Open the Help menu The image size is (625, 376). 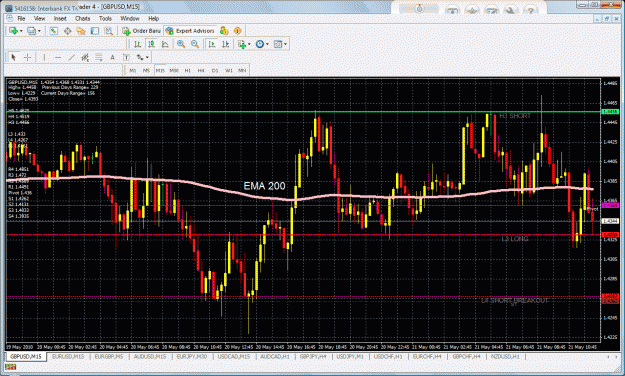[153, 18]
